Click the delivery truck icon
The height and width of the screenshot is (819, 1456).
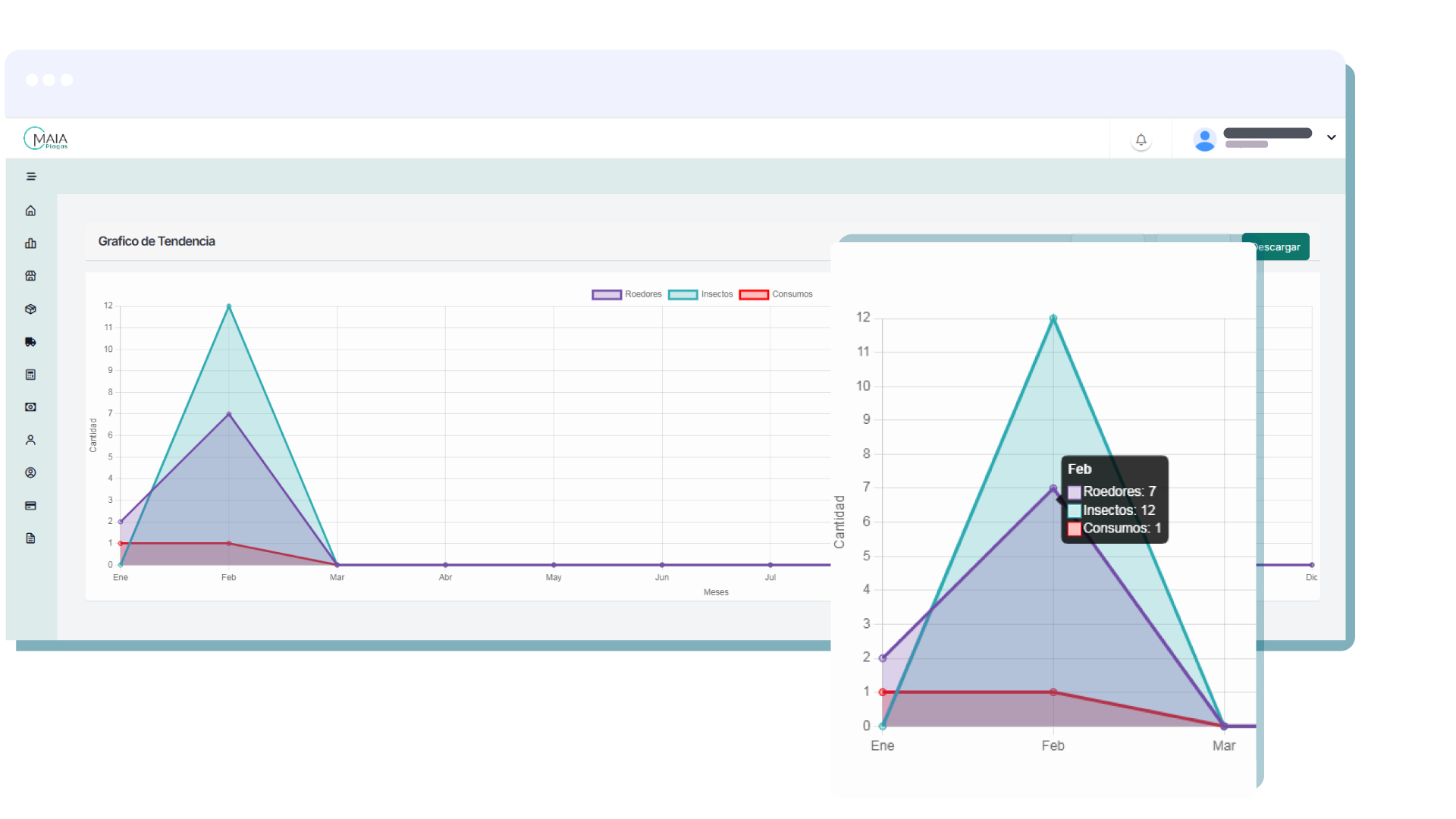pos(30,342)
